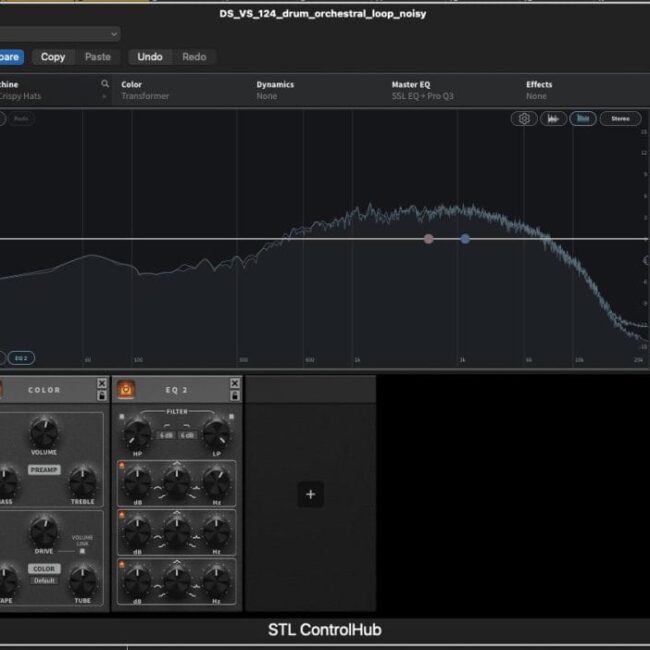Close the EQ 2 module
Viewport: 650px width, 650px height.
pyautogui.click(x=235, y=383)
